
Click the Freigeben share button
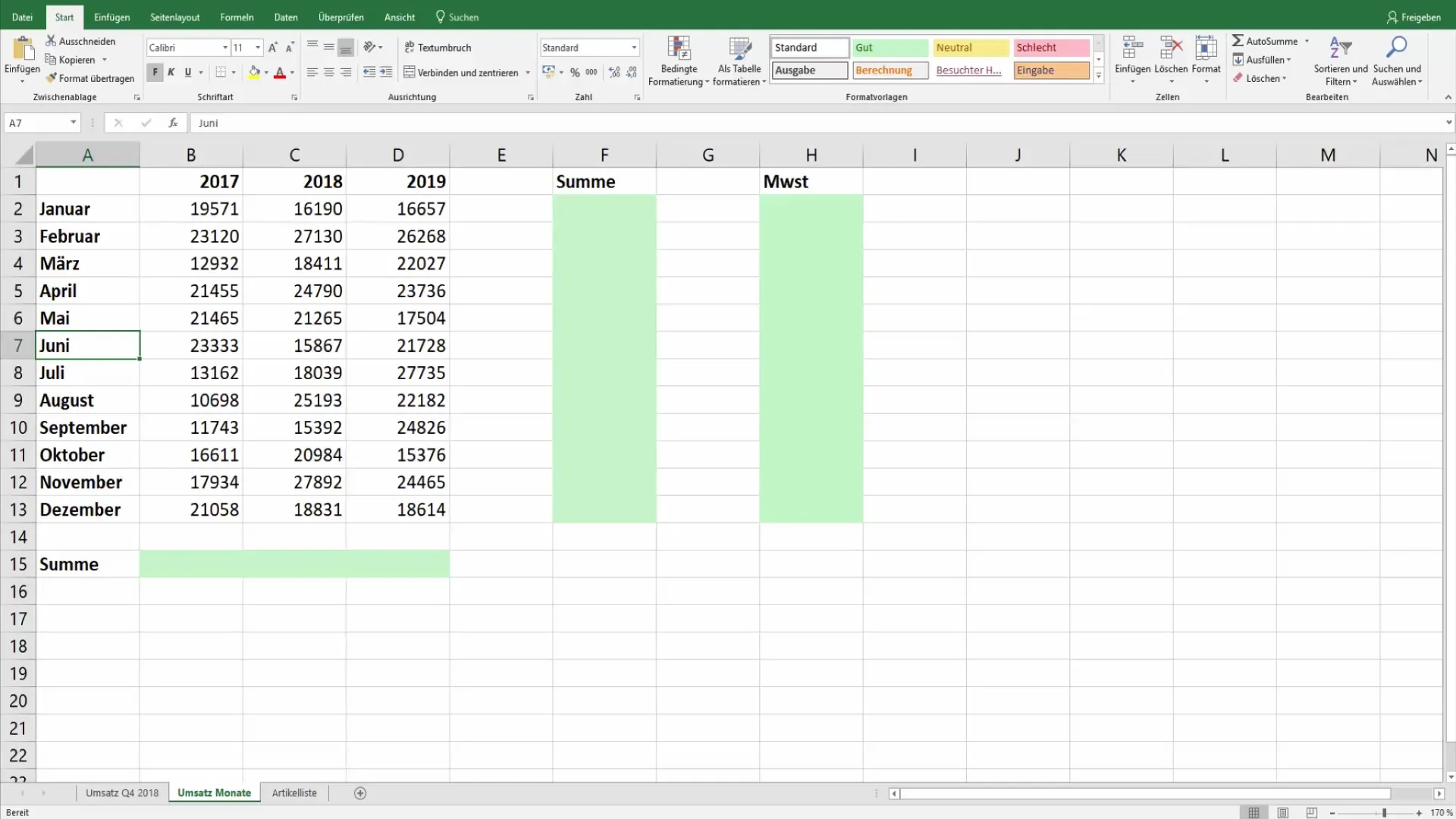[x=1414, y=17]
